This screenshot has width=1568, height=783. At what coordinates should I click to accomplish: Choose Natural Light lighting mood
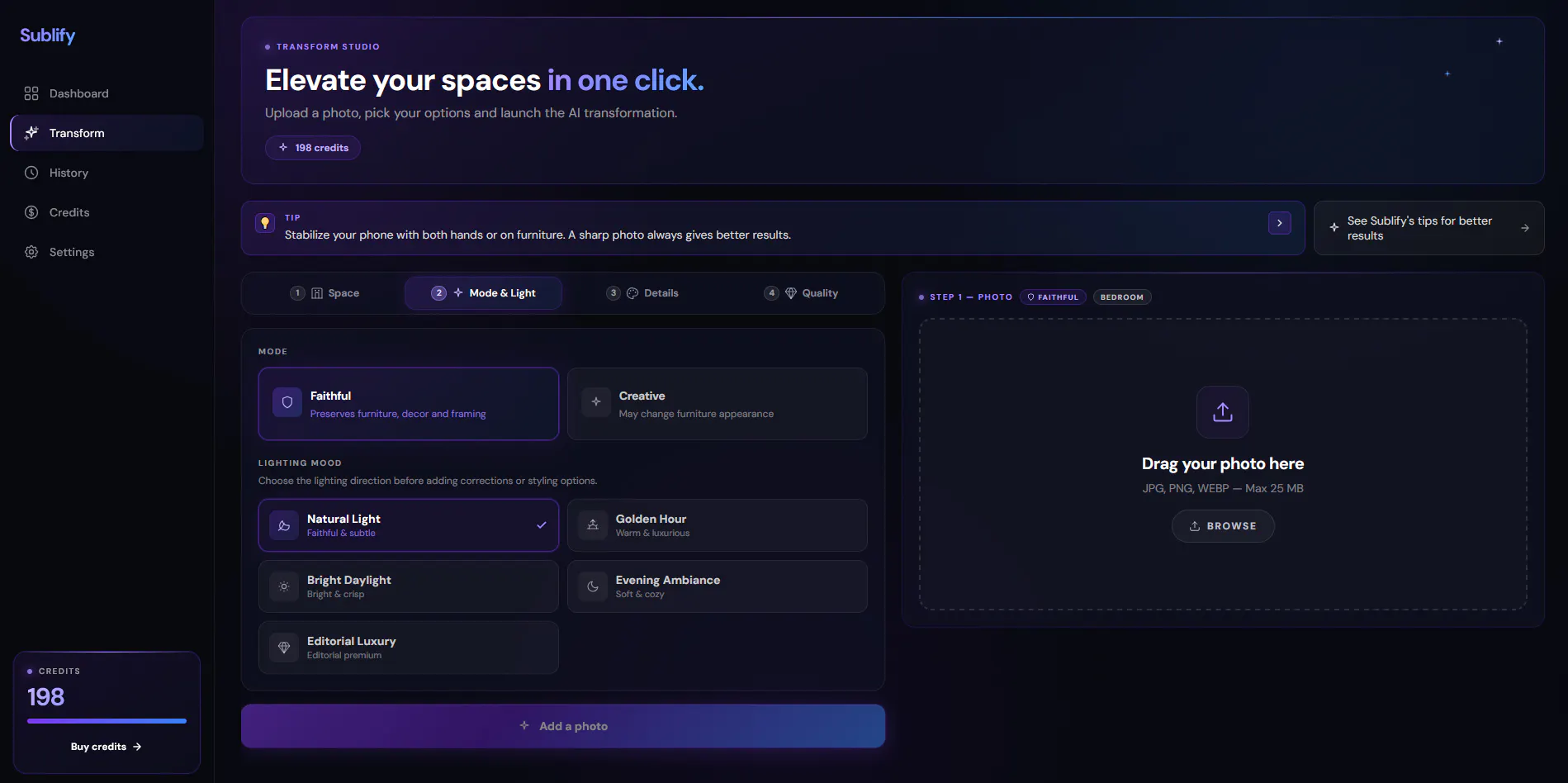[409, 525]
